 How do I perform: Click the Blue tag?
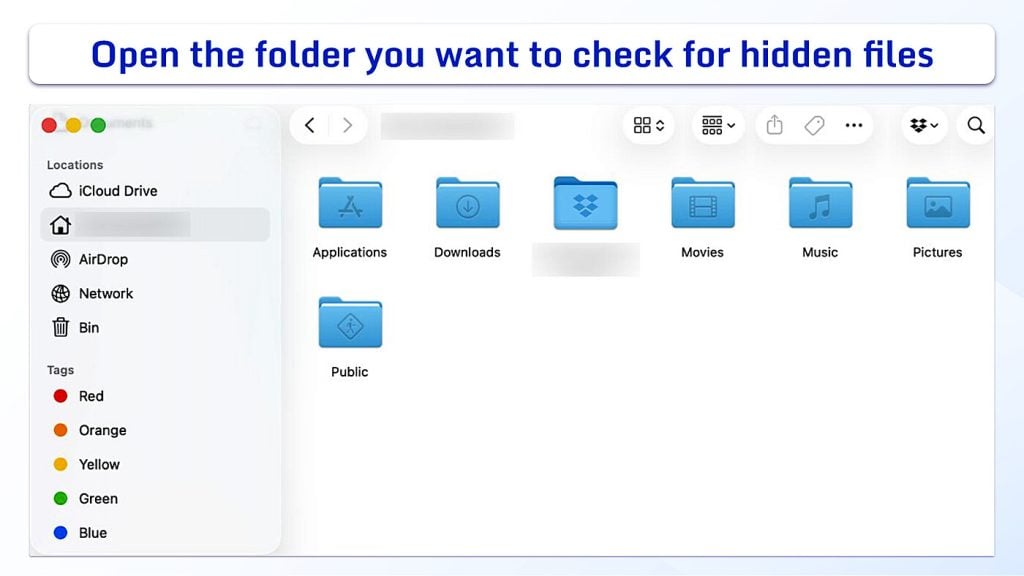[155, 532]
